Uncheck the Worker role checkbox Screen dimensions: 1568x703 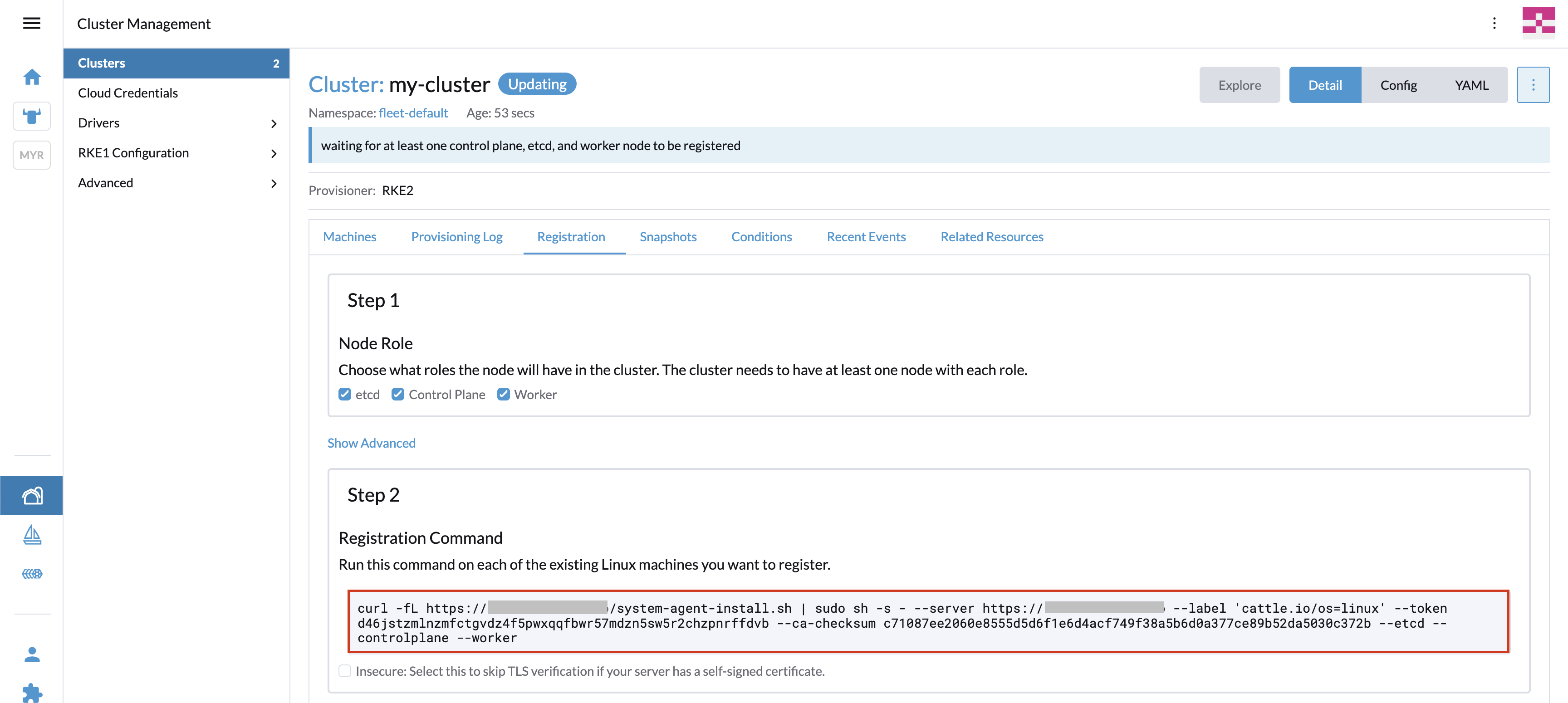504,395
